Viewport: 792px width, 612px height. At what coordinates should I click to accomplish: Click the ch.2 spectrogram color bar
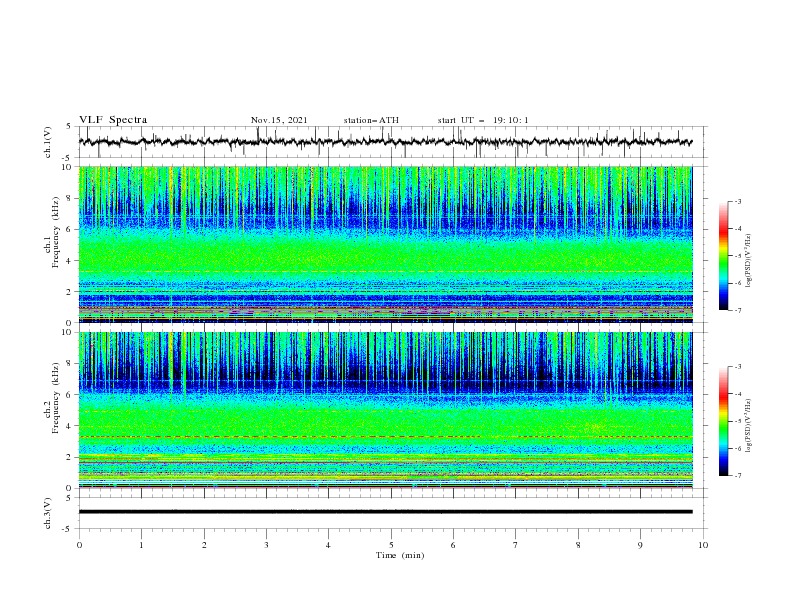click(724, 421)
